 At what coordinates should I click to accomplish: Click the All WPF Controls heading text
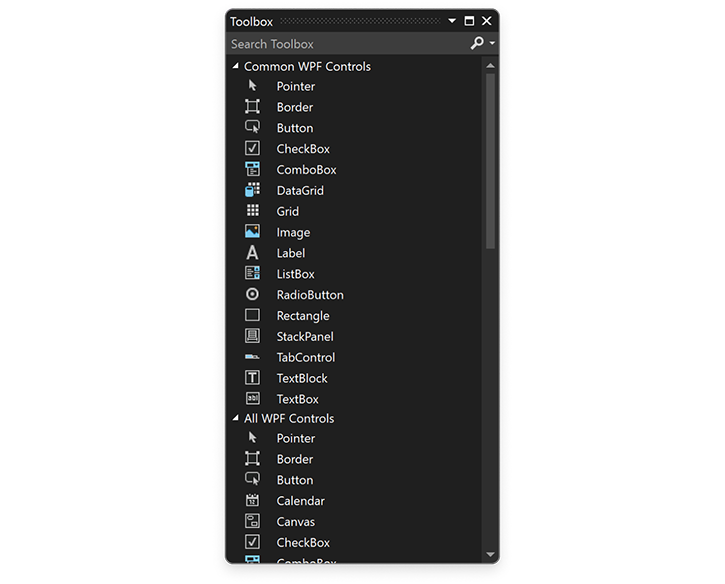click(x=289, y=418)
